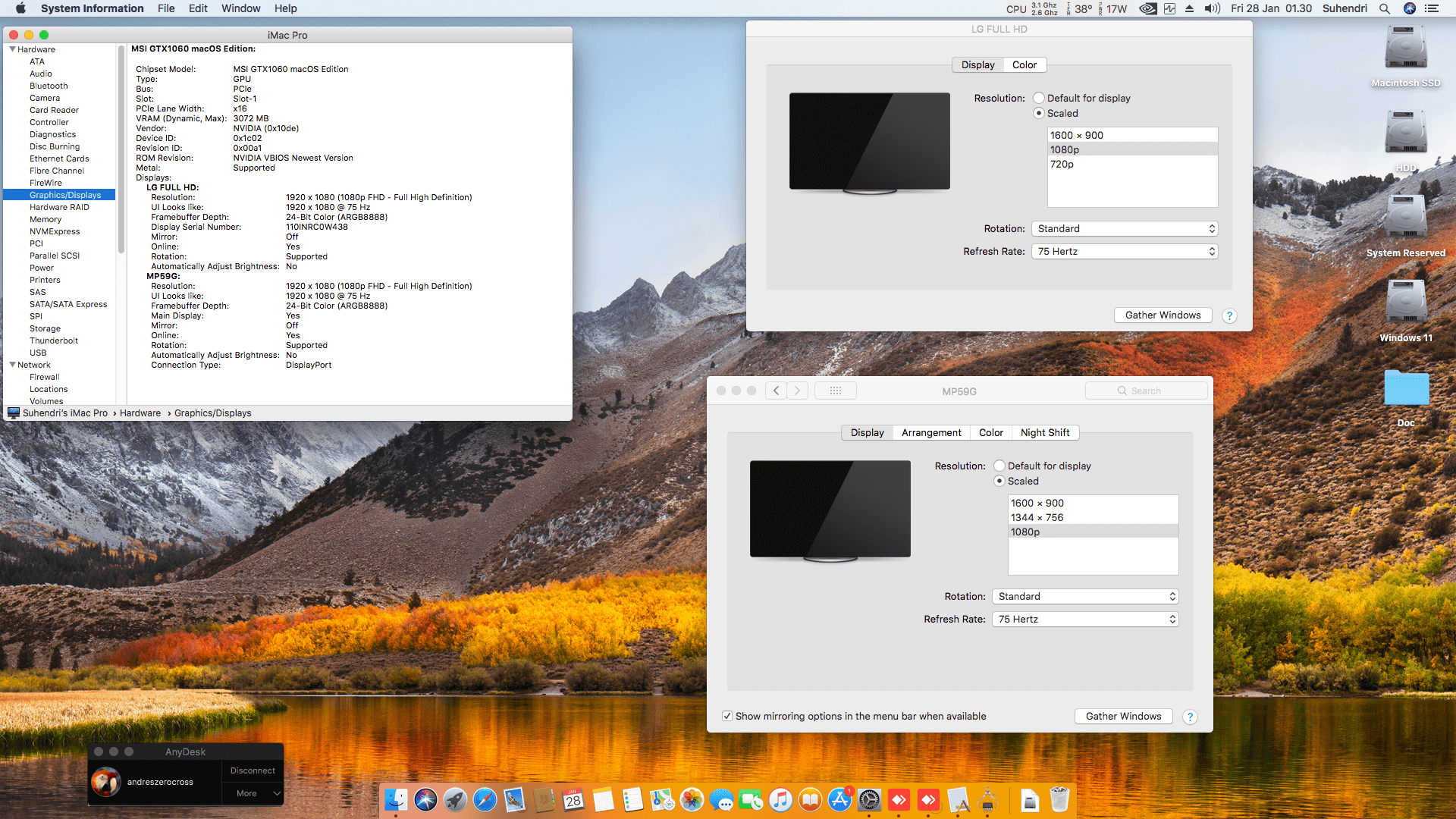Click Gather Windows in LG FULL HD
The height and width of the screenshot is (819, 1456).
click(1163, 315)
